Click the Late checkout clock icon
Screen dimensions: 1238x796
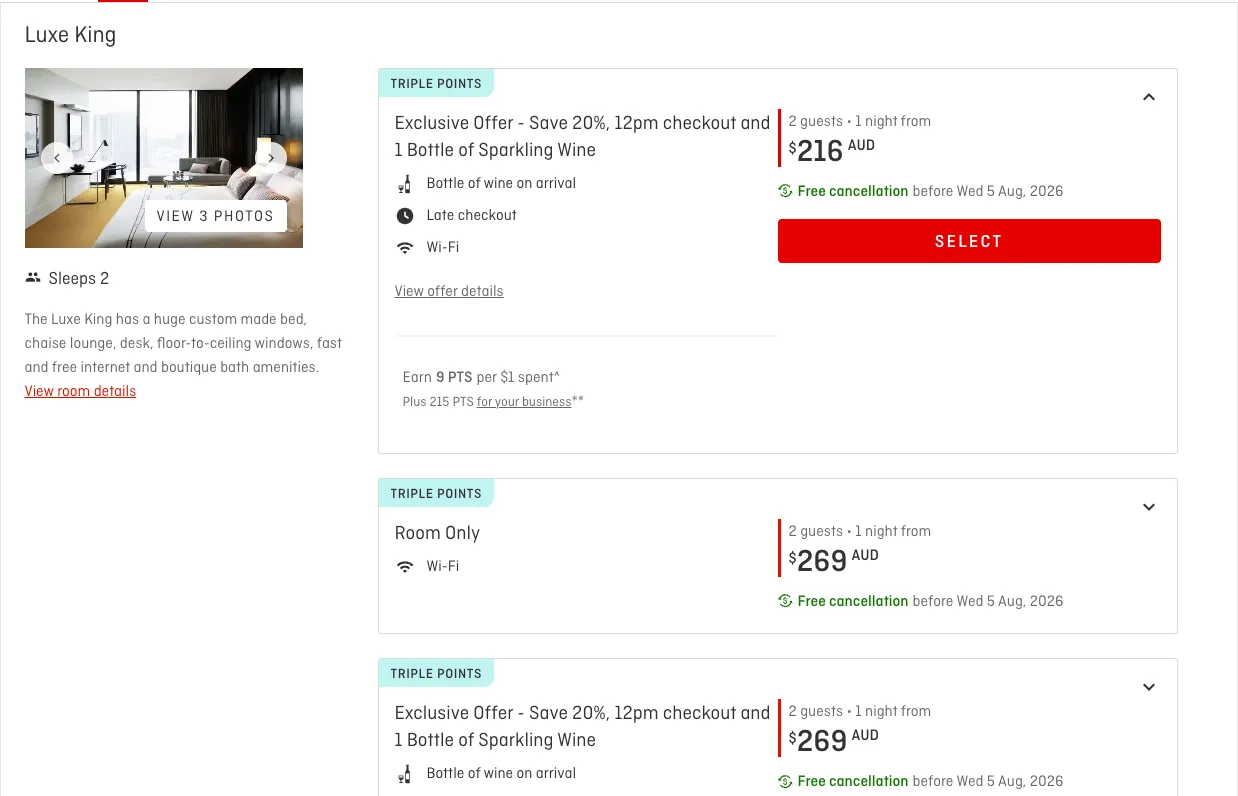tap(405, 216)
